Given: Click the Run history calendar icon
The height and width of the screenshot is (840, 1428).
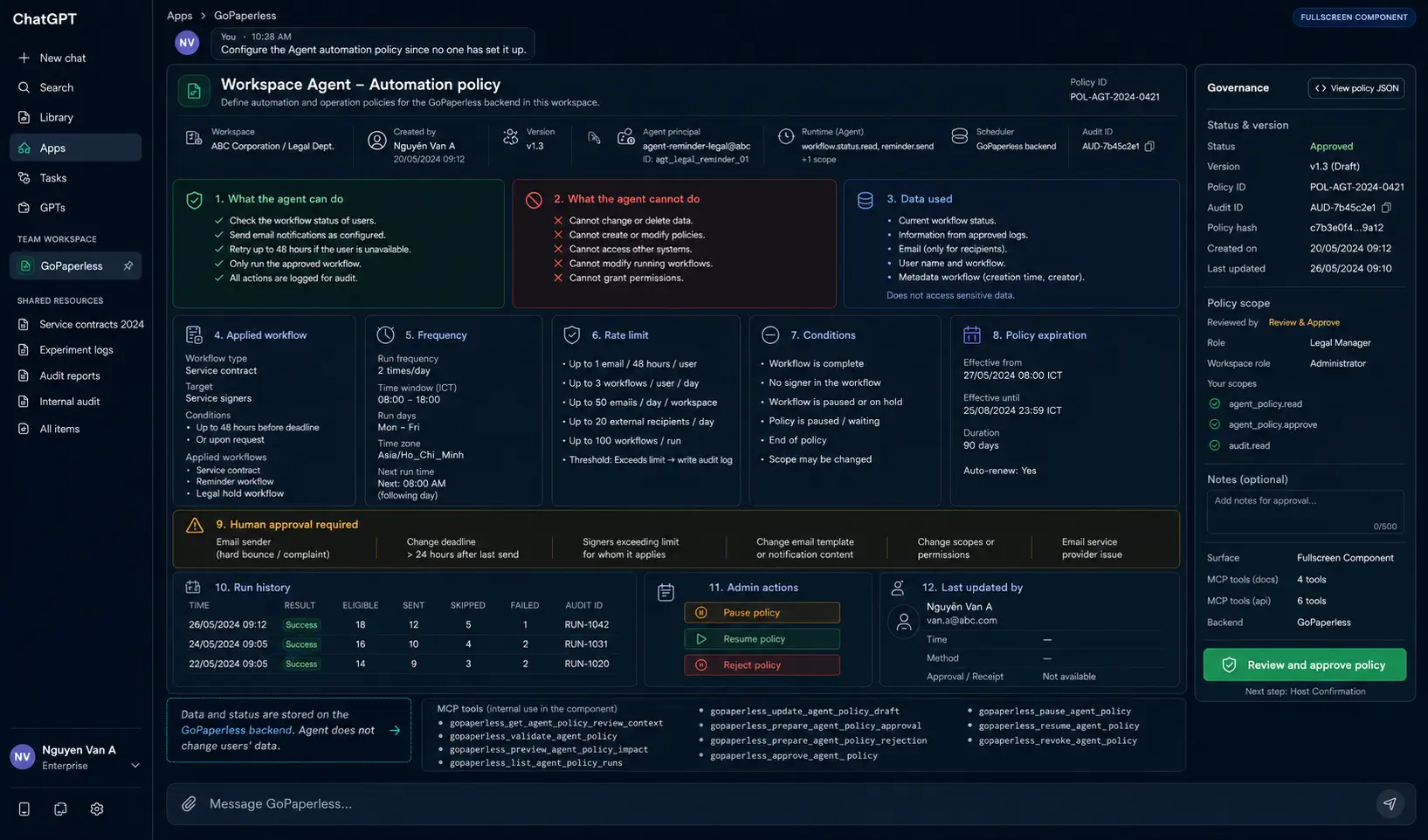Looking at the screenshot, I should tap(193, 588).
